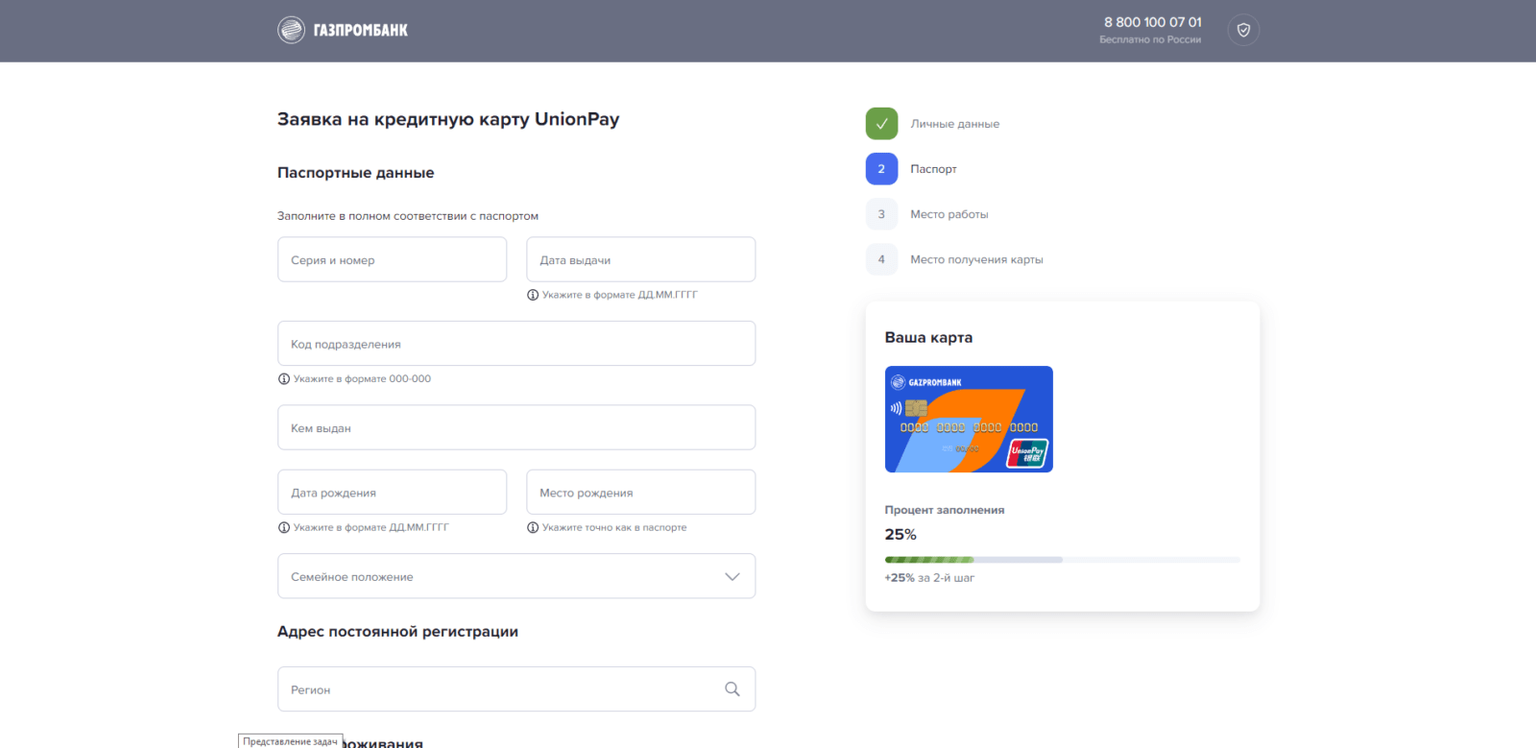Click the Бесплатно по России caption
Screen dimensions: 1536x748
pyautogui.click(x=1150, y=40)
